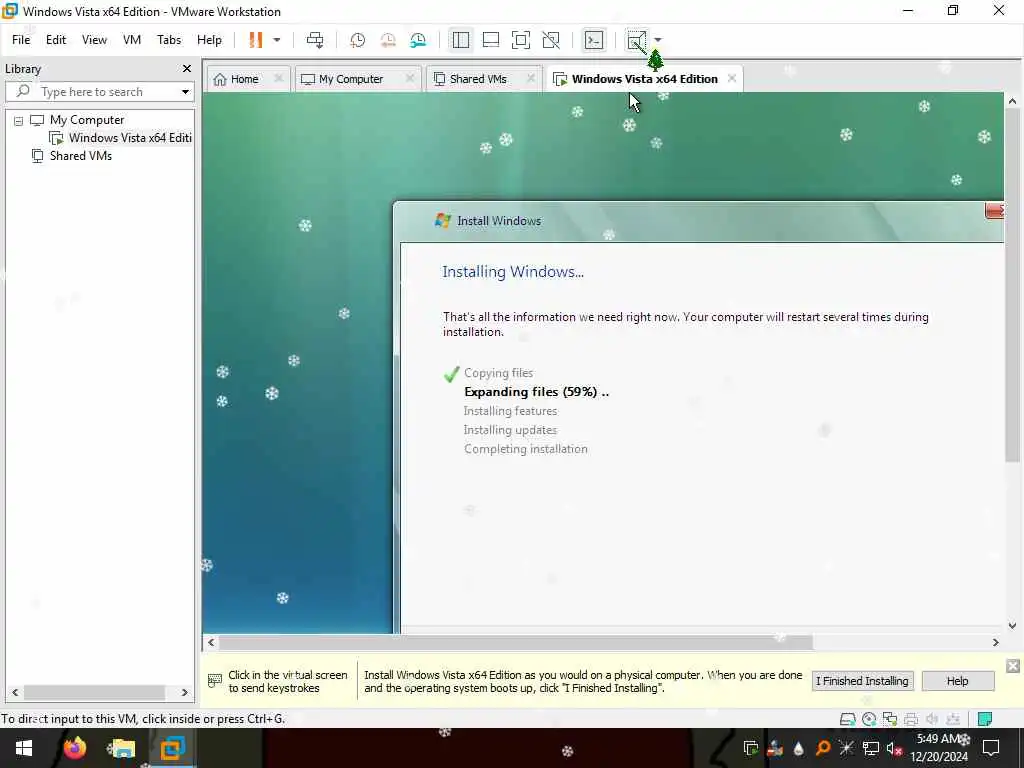Take a snapshot of this virtual machine

(x=357, y=40)
